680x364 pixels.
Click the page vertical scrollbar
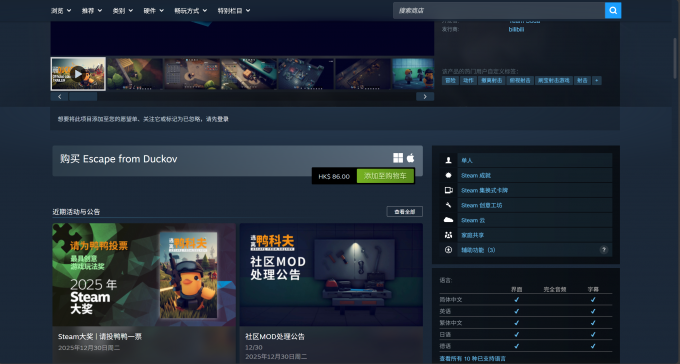point(674,59)
